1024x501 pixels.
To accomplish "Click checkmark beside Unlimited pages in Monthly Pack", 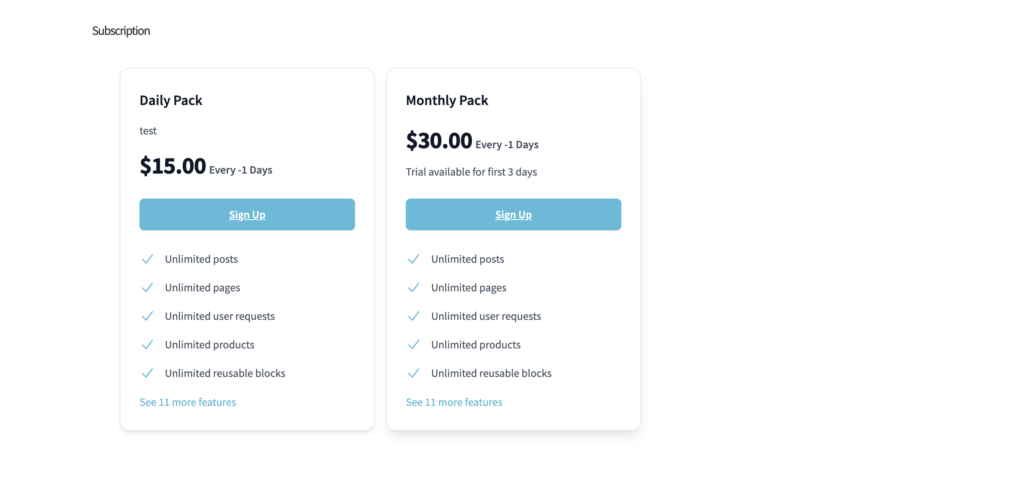I will 413,288.
